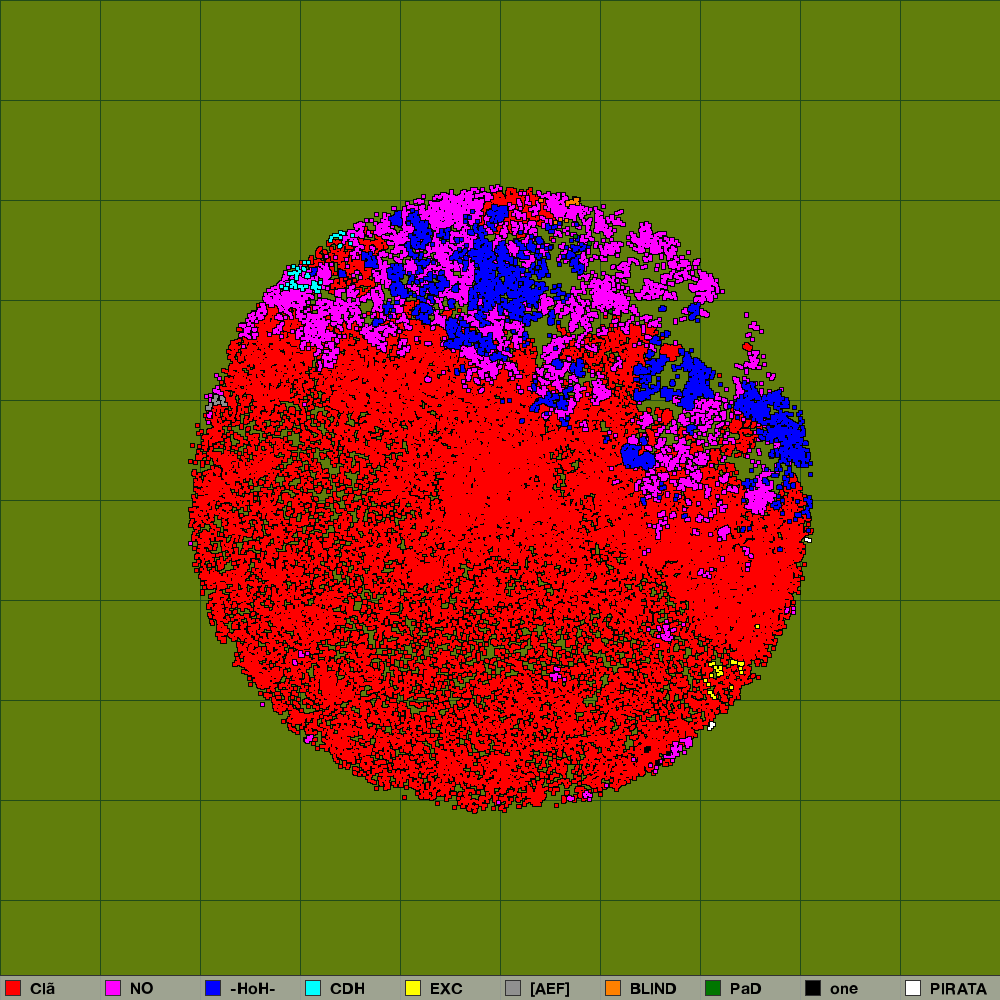This screenshot has height=1000, width=1000.
Task: Click the gray [AEF] legend swatch
Action: (x=513, y=988)
